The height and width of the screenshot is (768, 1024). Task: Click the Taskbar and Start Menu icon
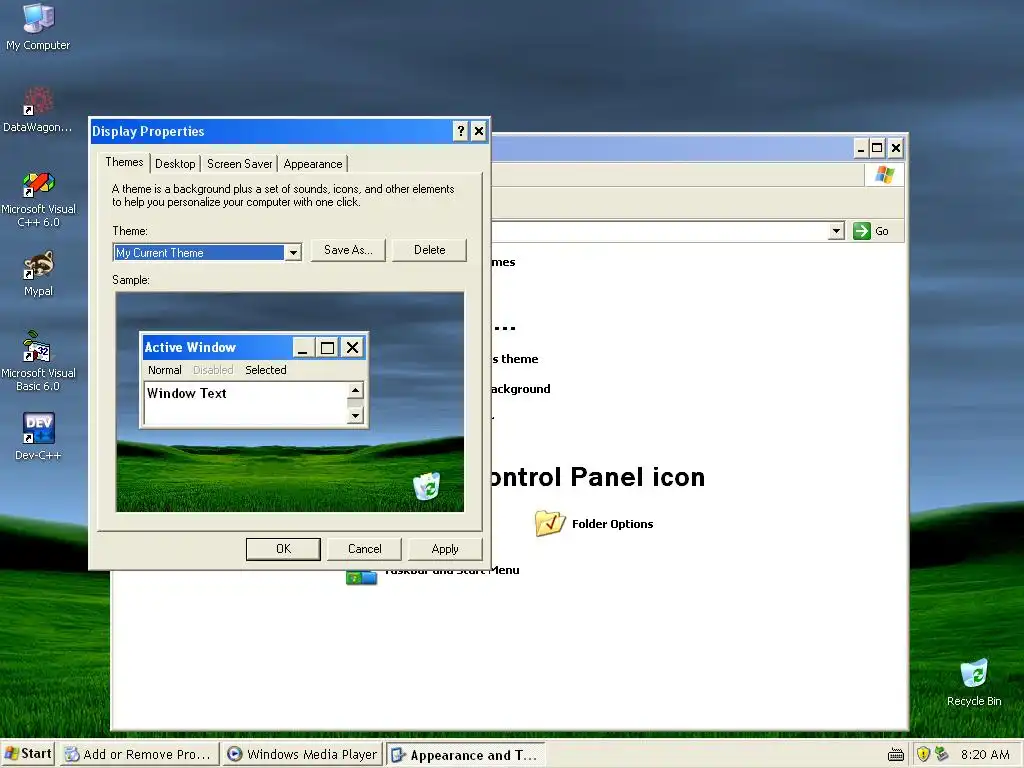point(361,577)
